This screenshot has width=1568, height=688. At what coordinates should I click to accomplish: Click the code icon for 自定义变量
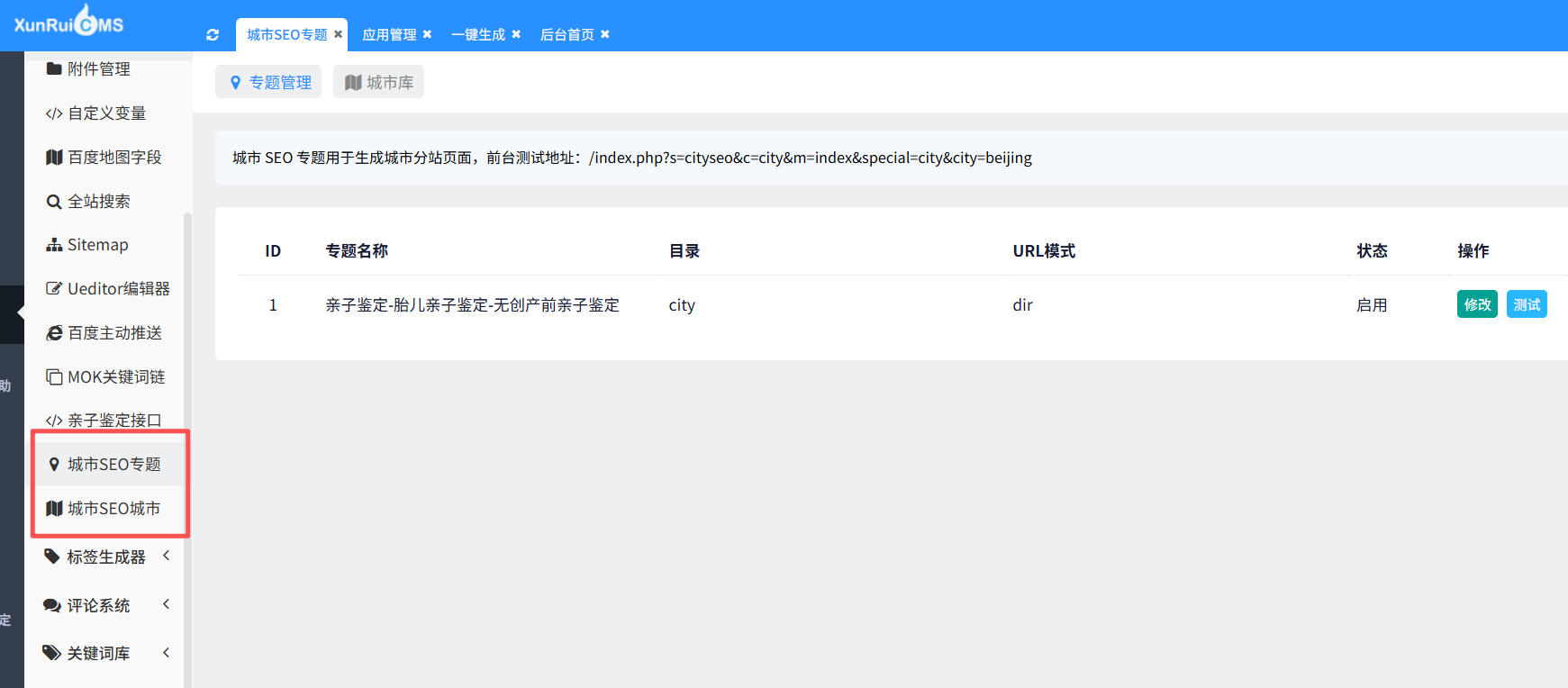pos(54,113)
